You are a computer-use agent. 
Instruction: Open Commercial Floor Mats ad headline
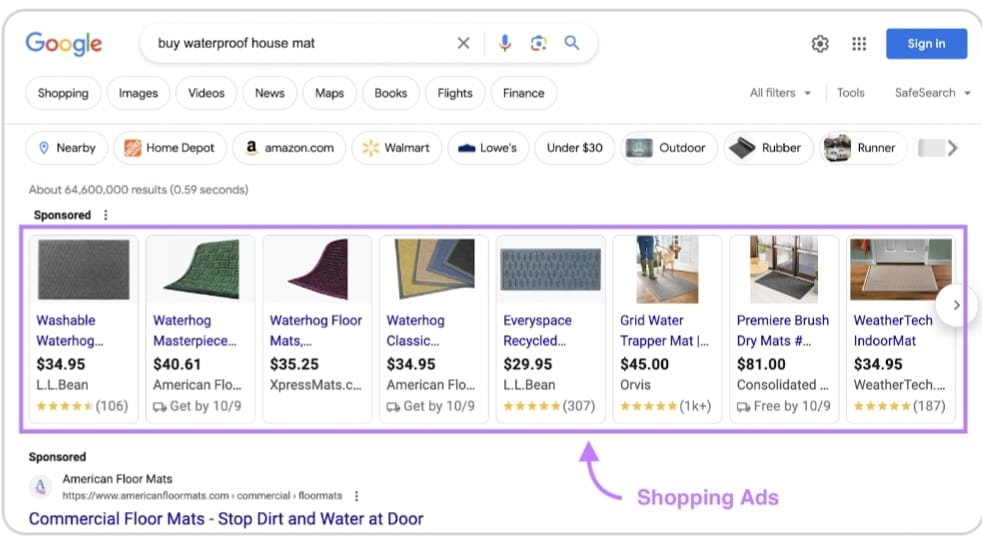[226, 519]
